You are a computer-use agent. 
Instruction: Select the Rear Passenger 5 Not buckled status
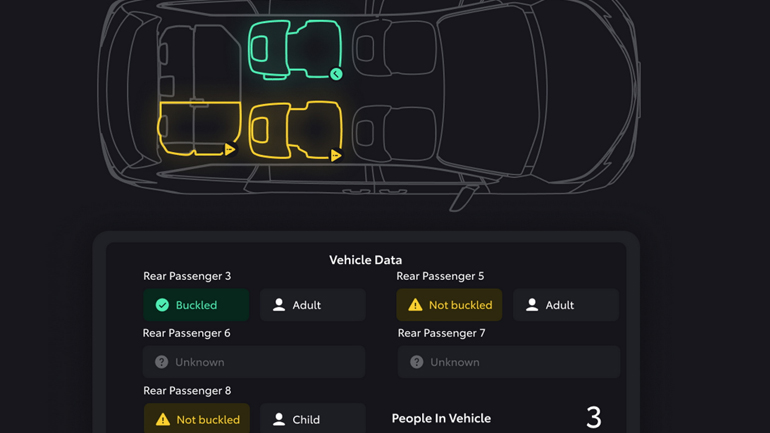[x=449, y=305]
